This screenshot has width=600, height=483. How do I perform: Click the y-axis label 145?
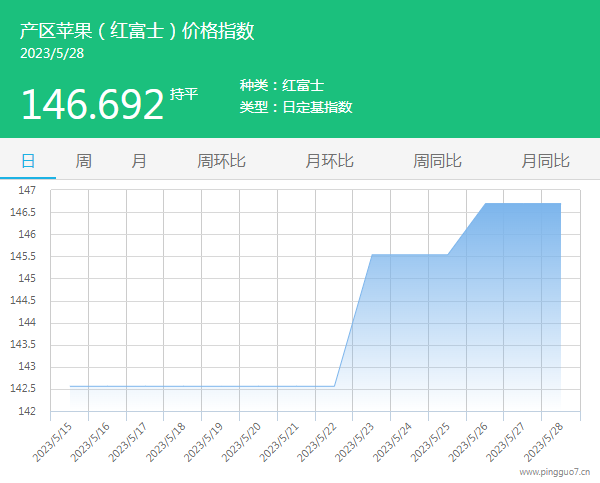point(27,278)
